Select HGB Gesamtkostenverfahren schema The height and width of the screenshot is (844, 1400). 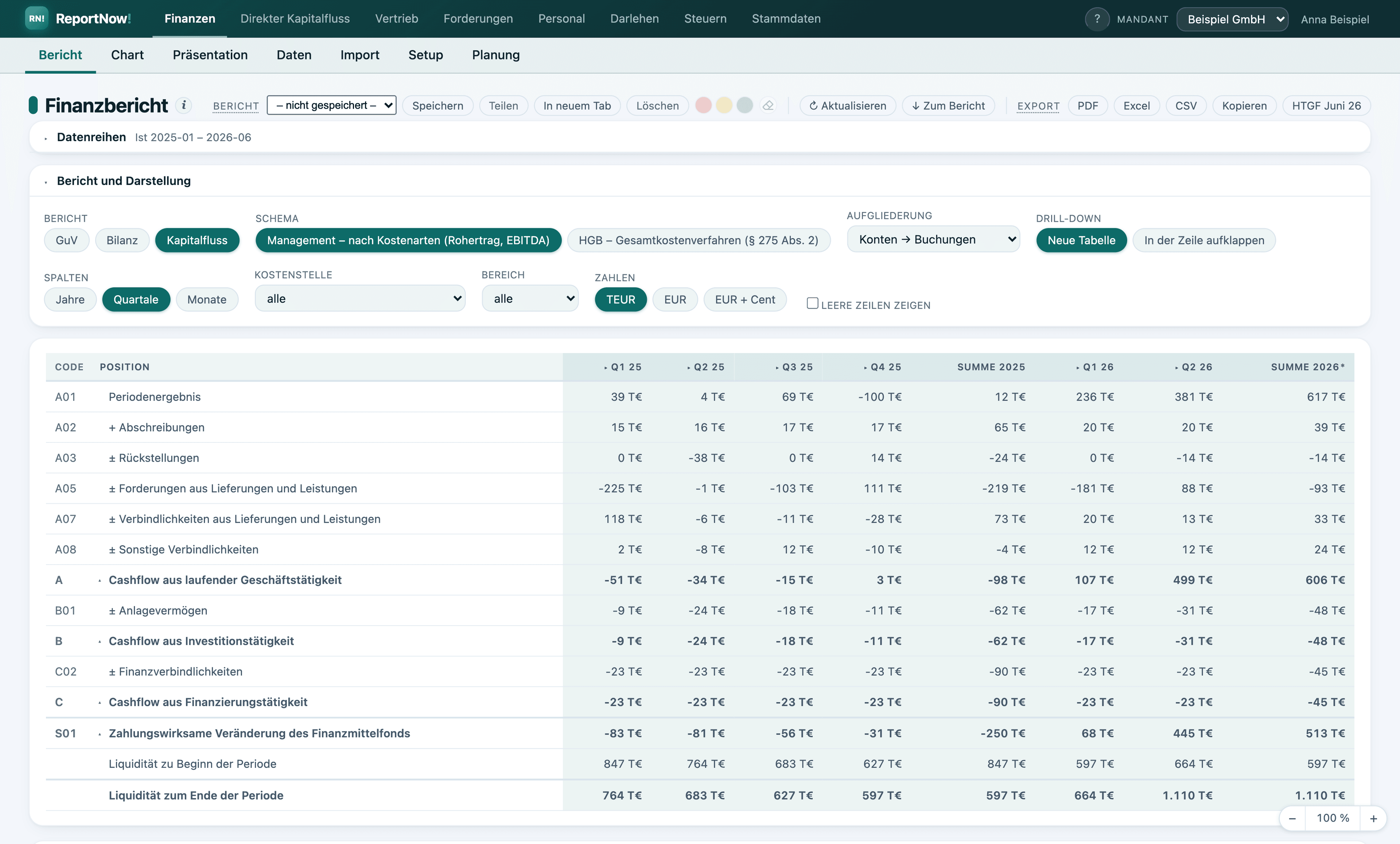pyautogui.click(x=698, y=240)
